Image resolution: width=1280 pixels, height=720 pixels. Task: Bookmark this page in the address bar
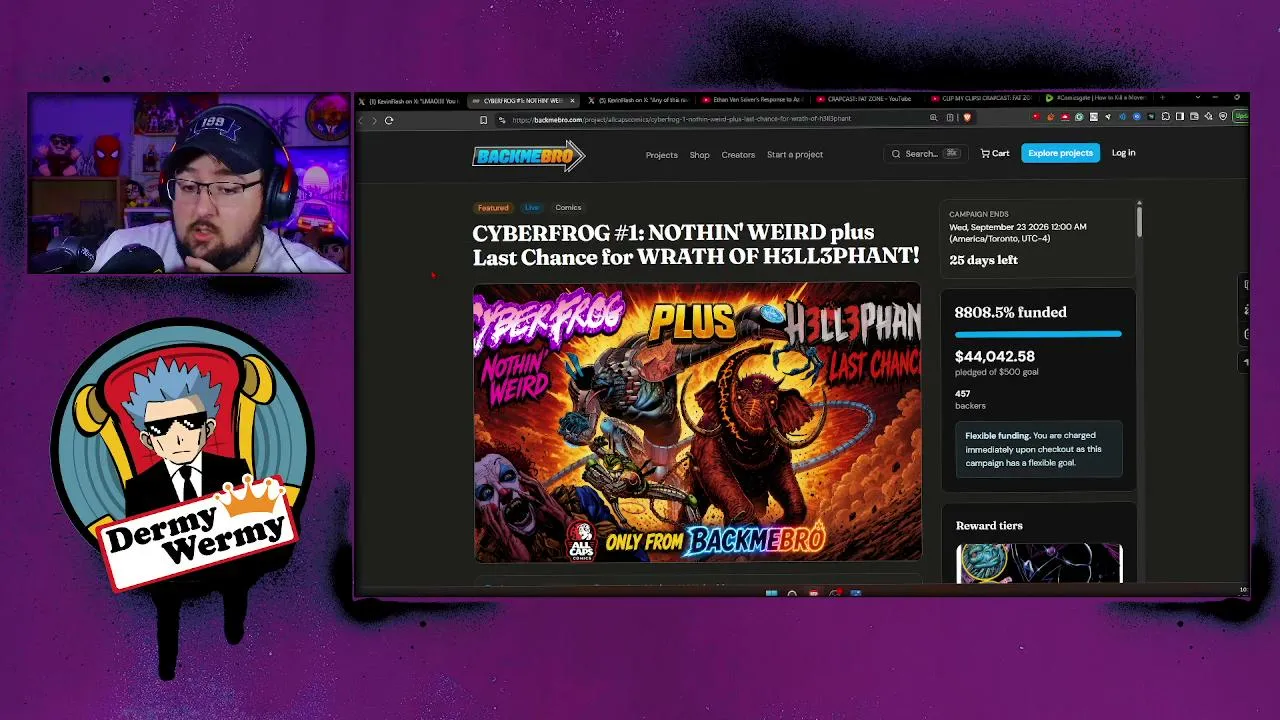[483, 120]
